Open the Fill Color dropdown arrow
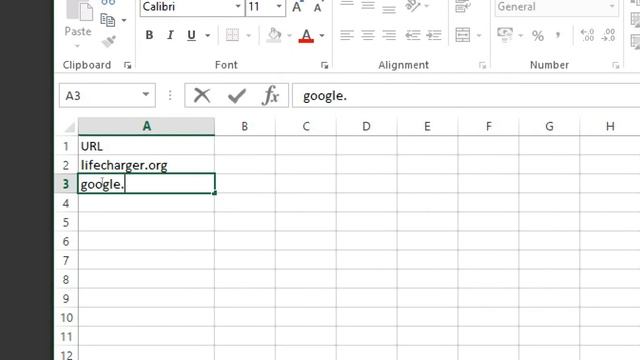The width and height of the screenshot is (640, 360). point(289,36)
